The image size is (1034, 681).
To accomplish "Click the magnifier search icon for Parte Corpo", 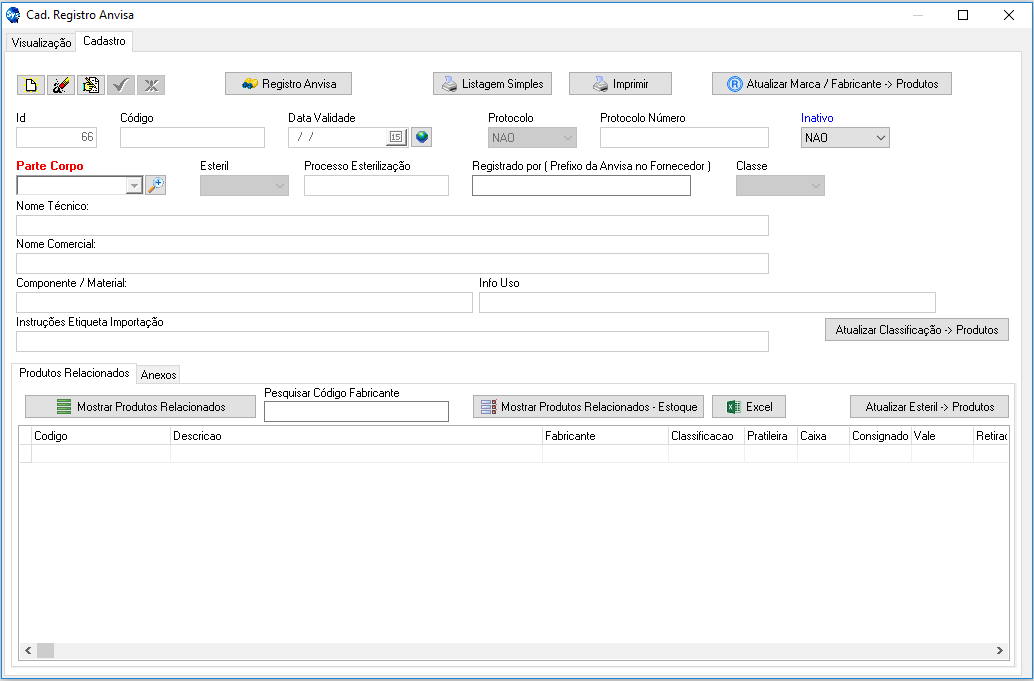I will (x=155, y=185).
